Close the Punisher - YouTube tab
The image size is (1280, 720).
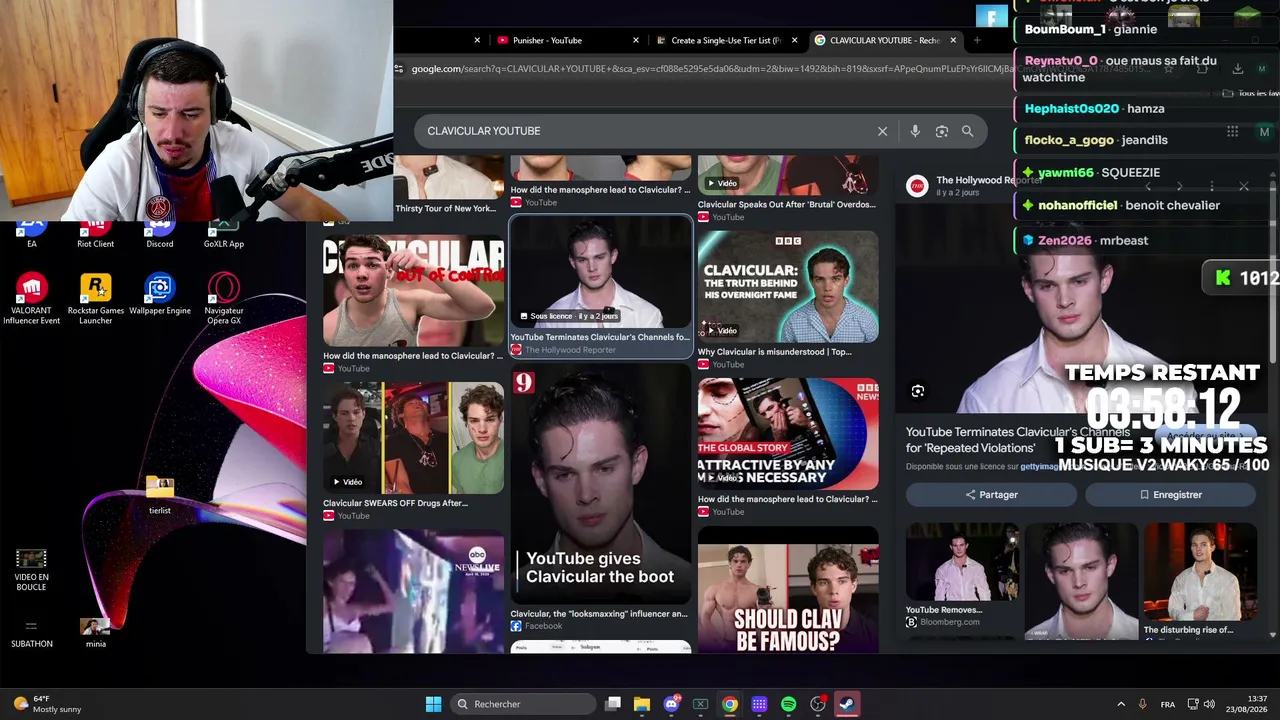click(x=636, y=40)
